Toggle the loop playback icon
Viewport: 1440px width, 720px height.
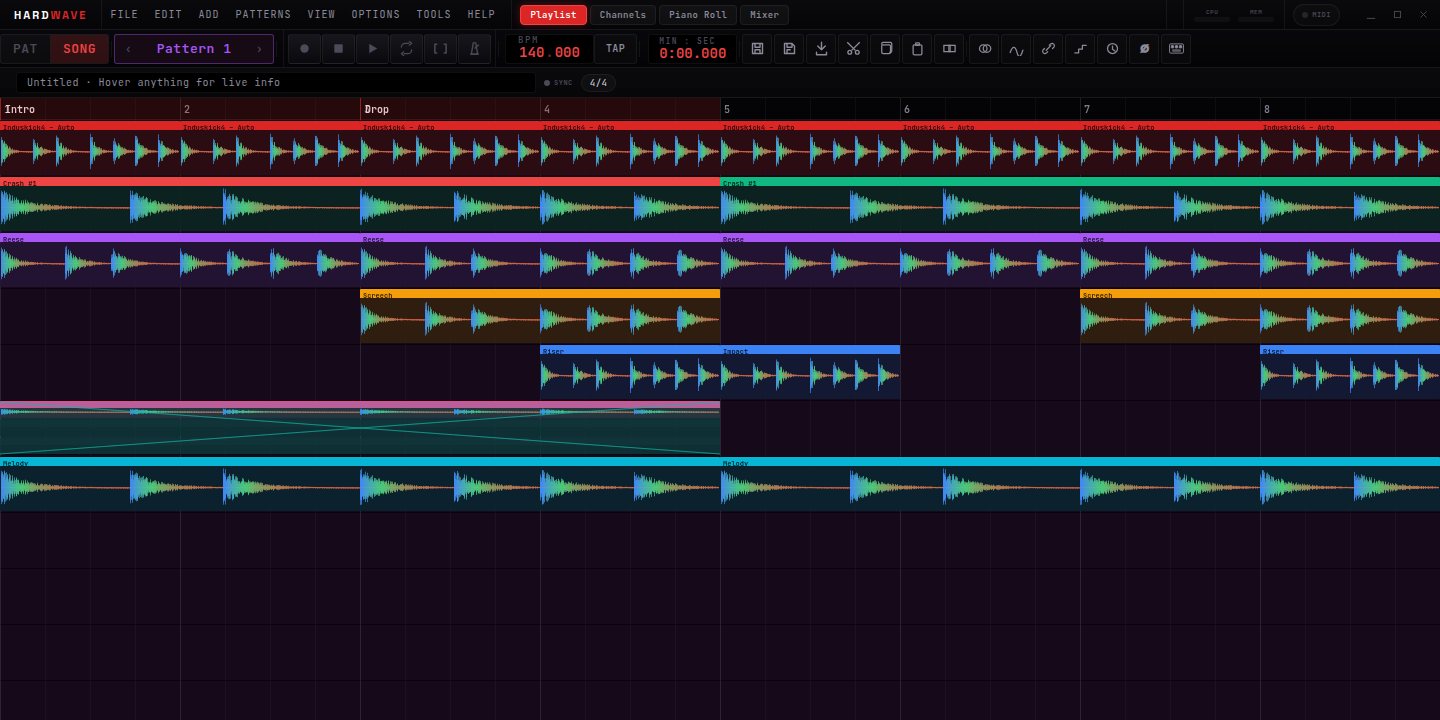tap(406, 49)
